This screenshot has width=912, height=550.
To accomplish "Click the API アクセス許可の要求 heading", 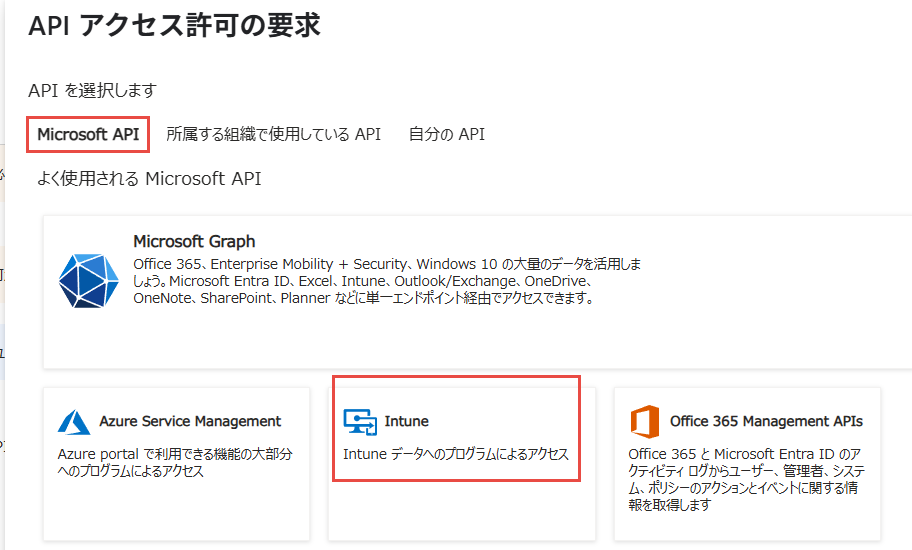I will pos(174,27).
